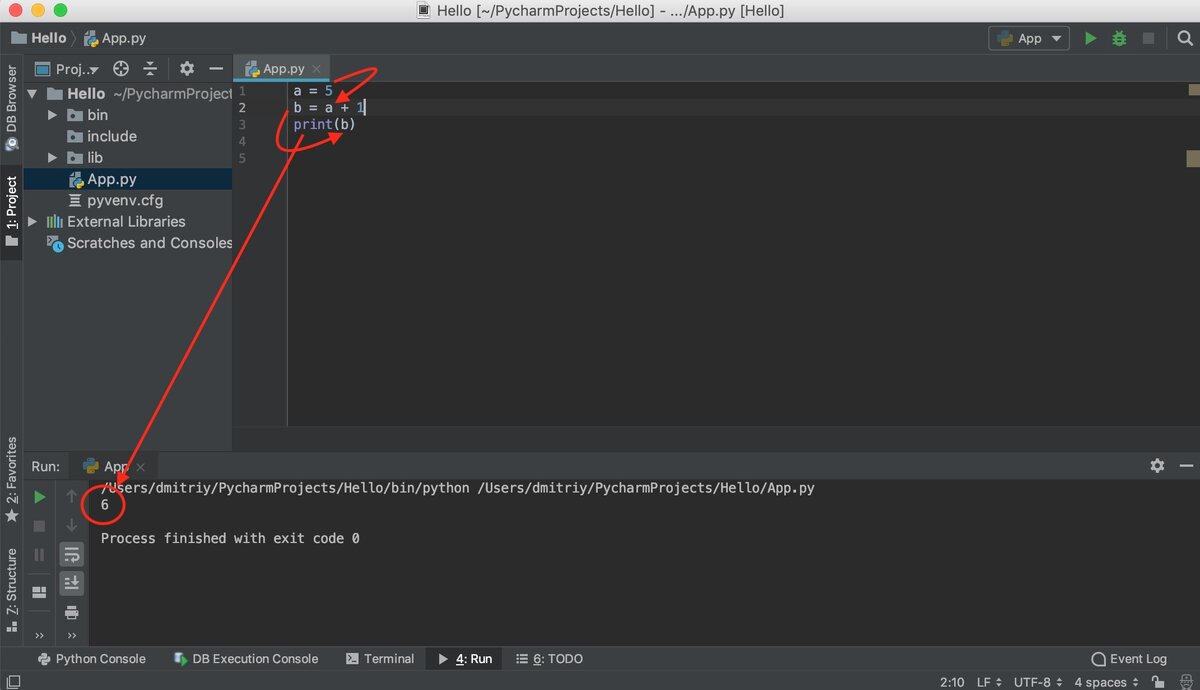Show more console toolbar actions chevron

[x=71, y=635]
